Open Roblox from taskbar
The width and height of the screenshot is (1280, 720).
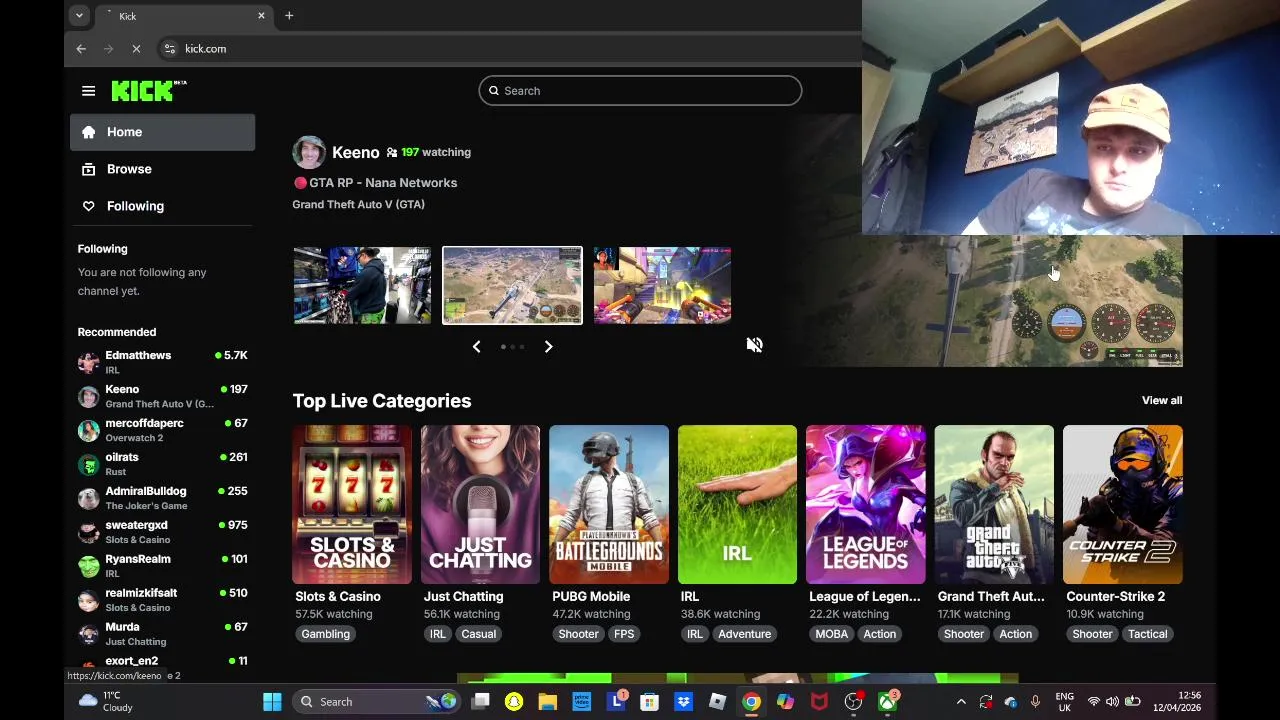click(717, 701)
